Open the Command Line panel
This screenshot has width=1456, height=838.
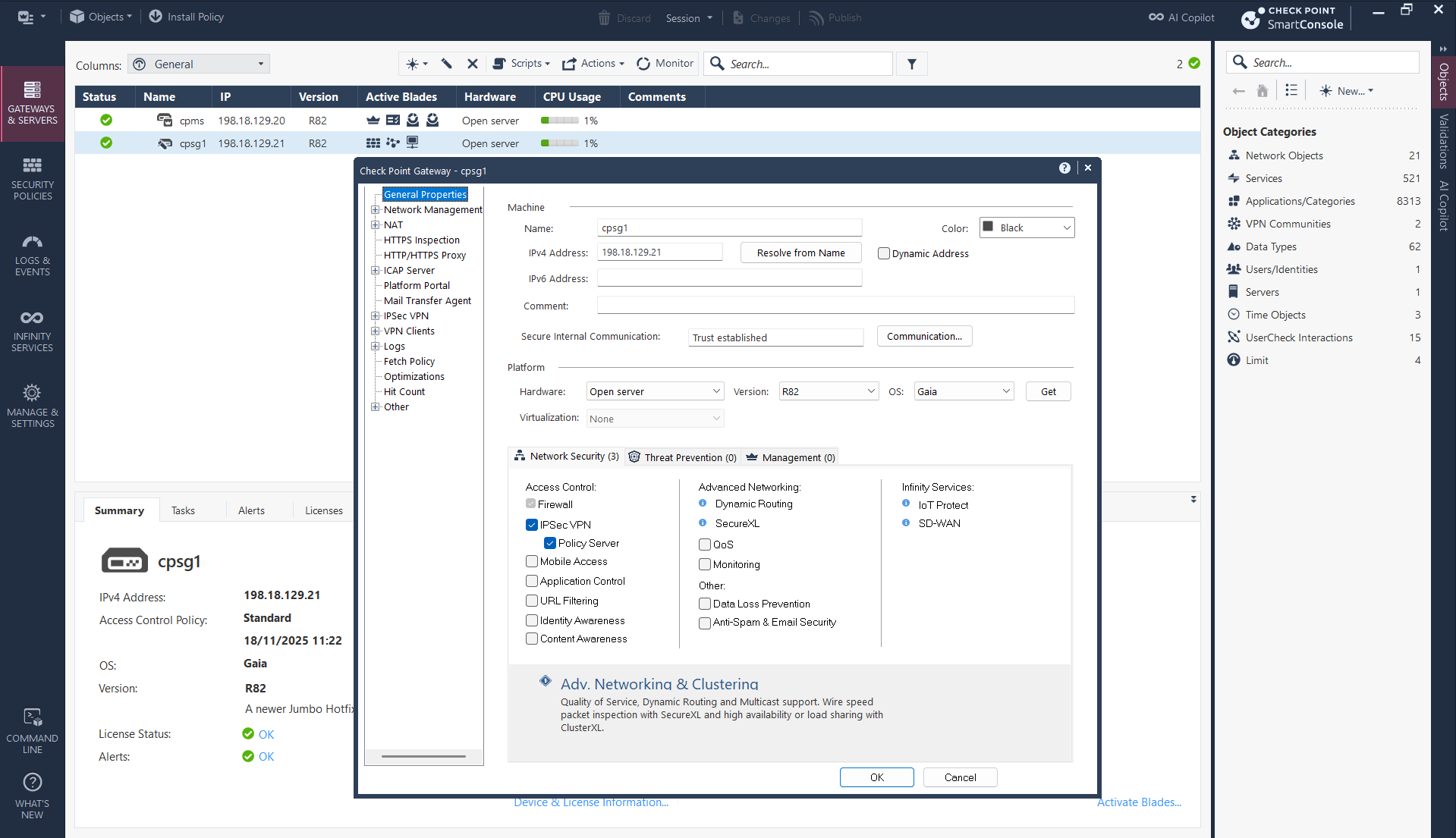tap(32, 731)
